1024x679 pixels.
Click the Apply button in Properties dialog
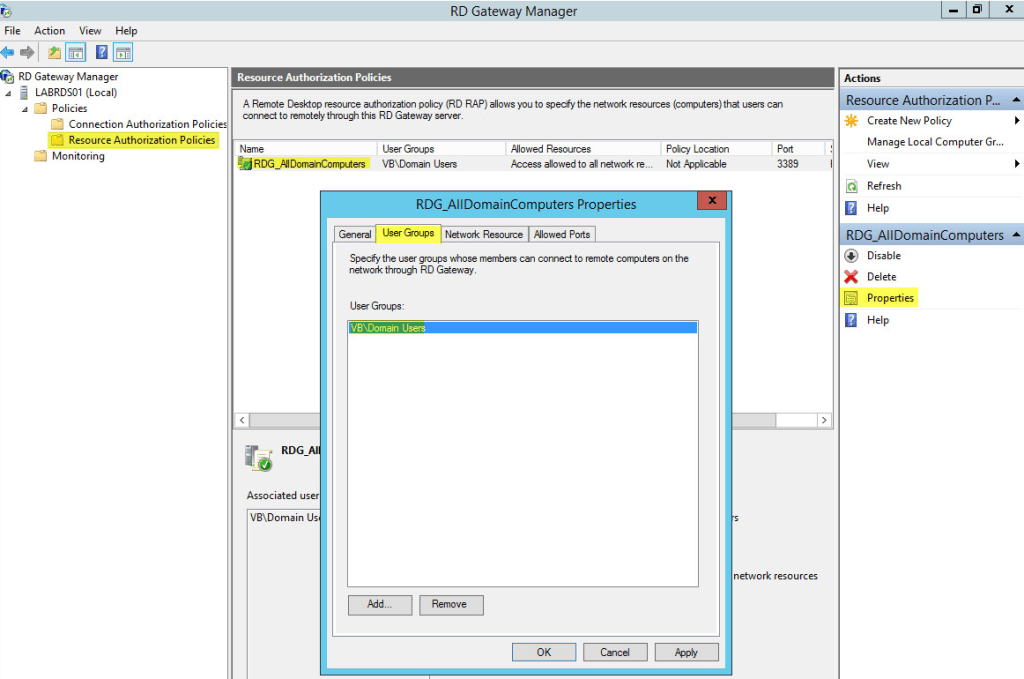coord(686,651)
